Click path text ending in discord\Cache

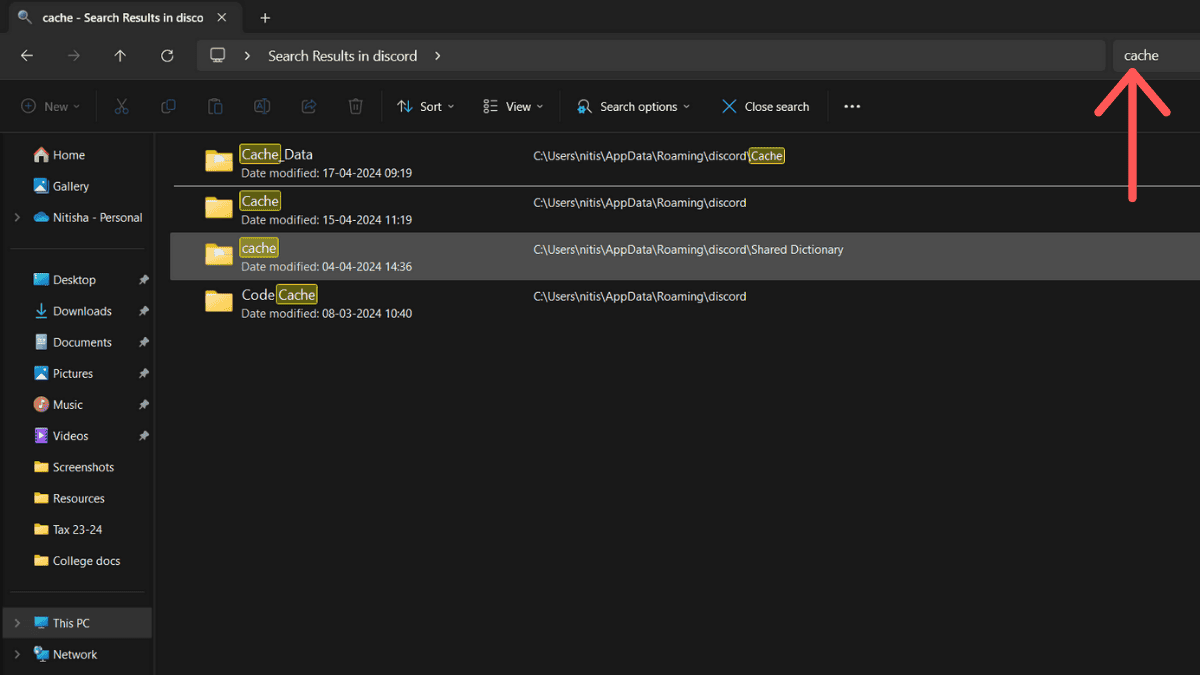coord(659,156)
